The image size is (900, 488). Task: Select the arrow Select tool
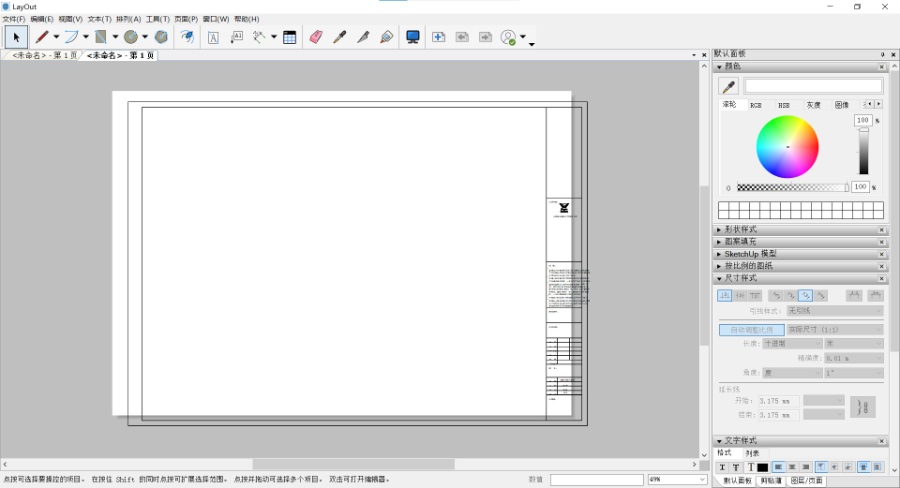click(x=15, y=37)
